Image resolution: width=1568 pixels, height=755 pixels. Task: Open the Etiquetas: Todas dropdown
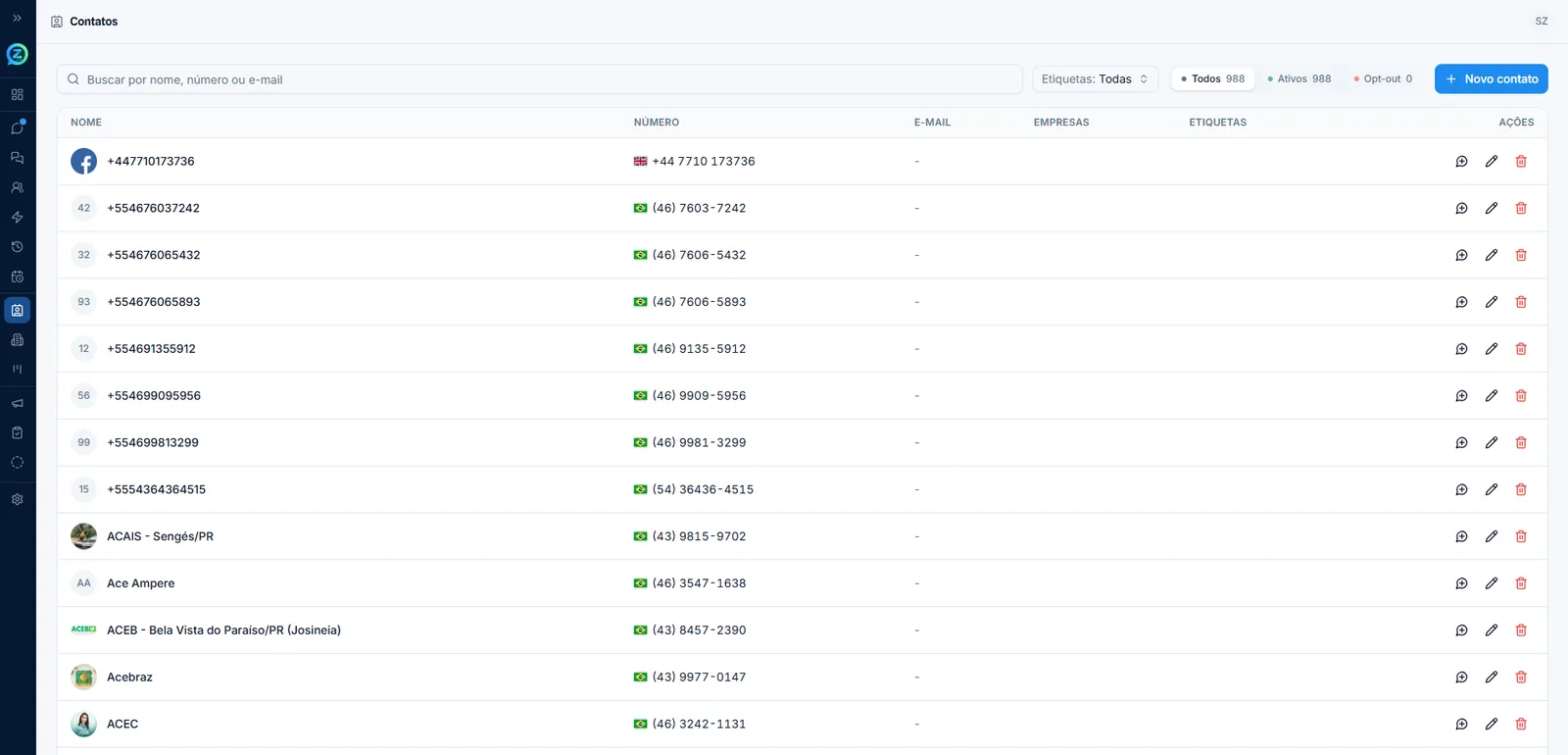point(1095,79)
